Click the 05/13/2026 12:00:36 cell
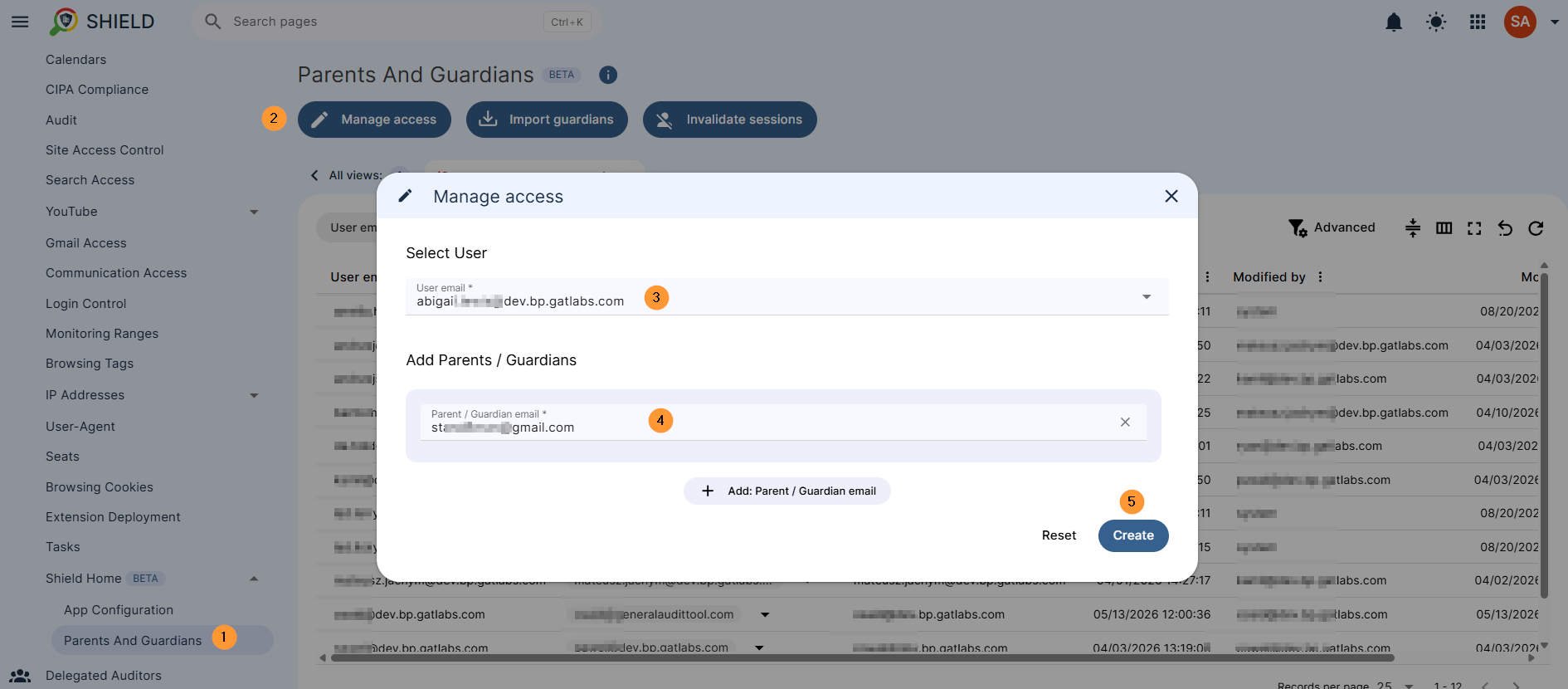 tap(1152, 615)
